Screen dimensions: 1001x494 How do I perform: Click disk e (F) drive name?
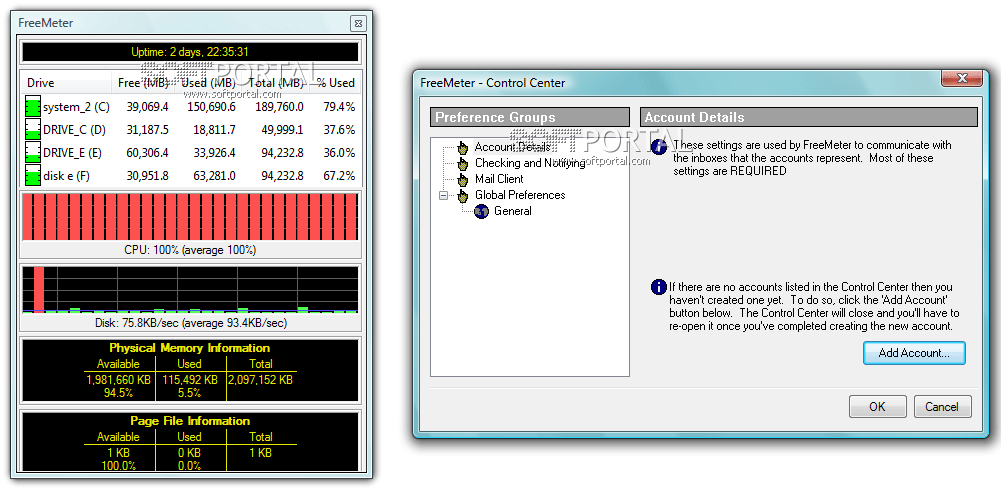pyautogui.click(x=66, y=176)
